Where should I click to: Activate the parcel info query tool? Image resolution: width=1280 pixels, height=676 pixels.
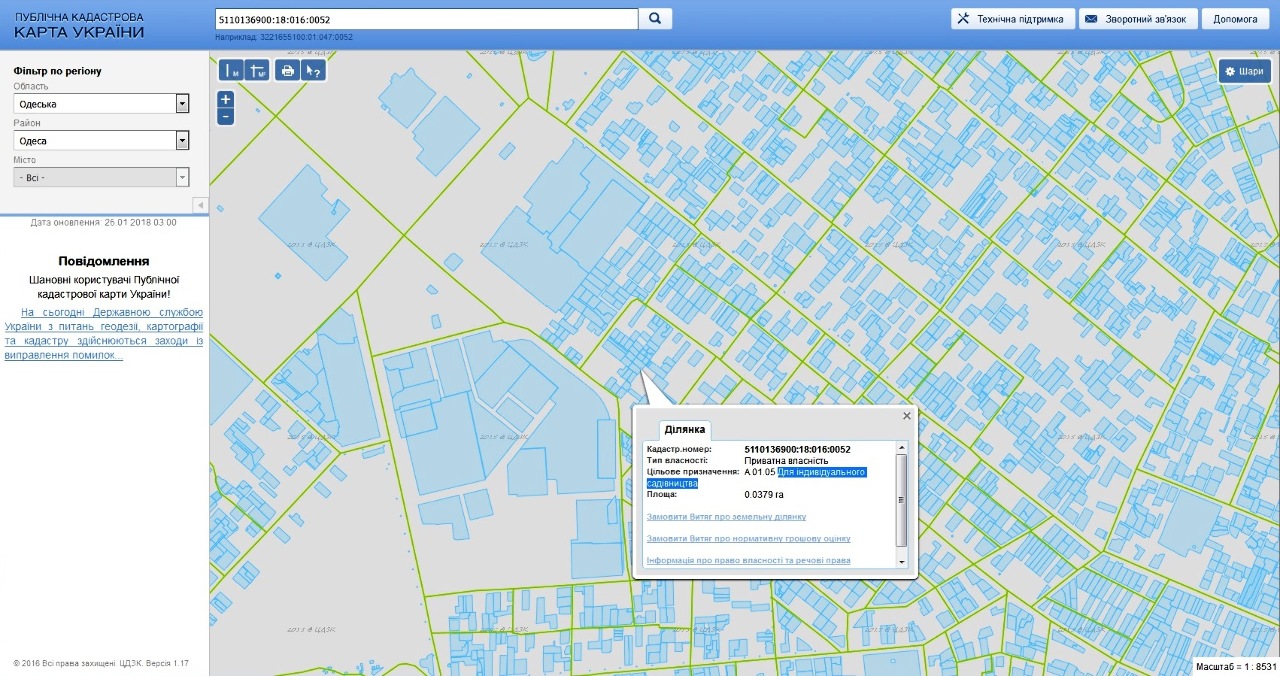click(314, 70)
